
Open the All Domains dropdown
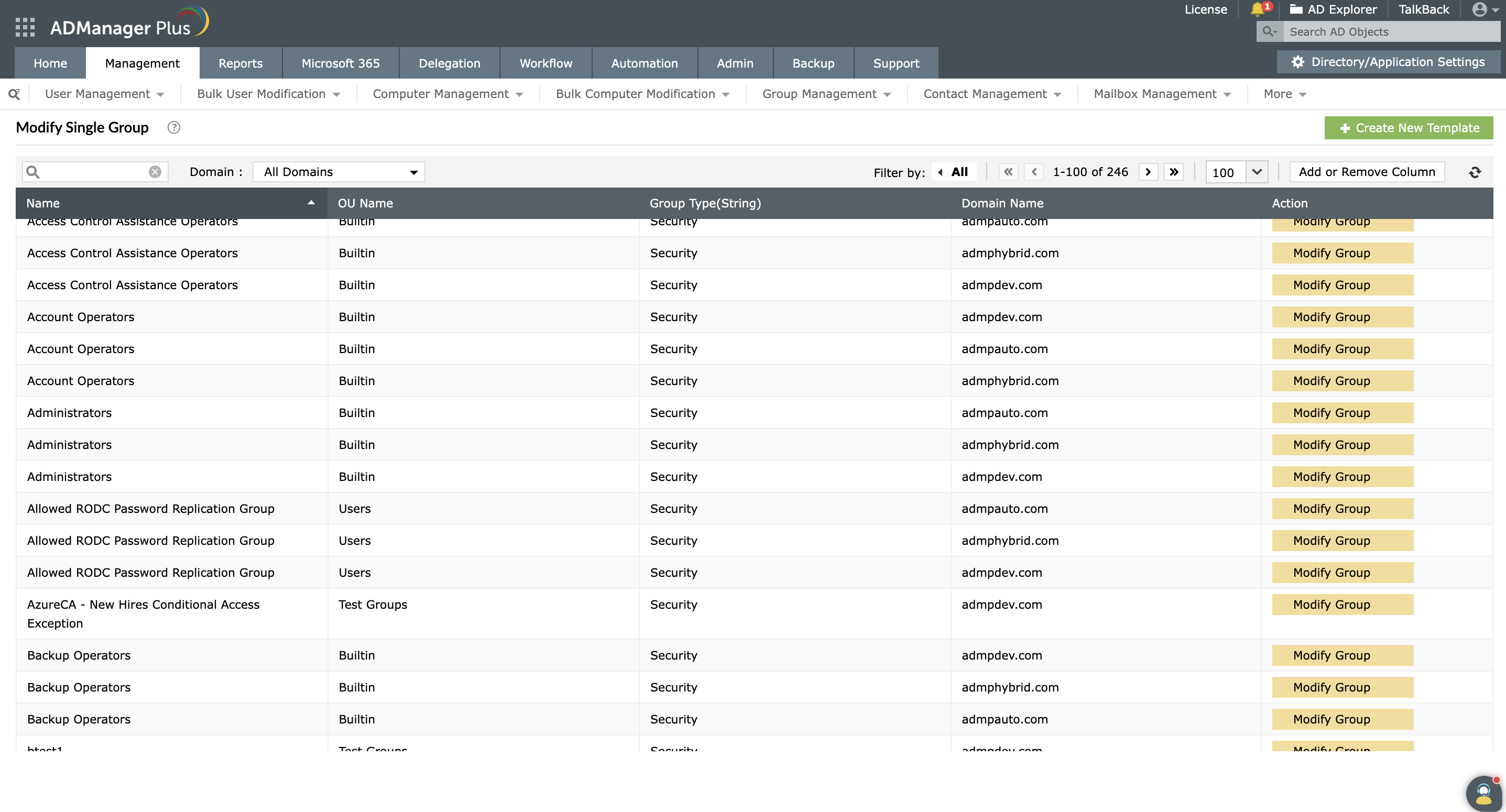[339, 172]
